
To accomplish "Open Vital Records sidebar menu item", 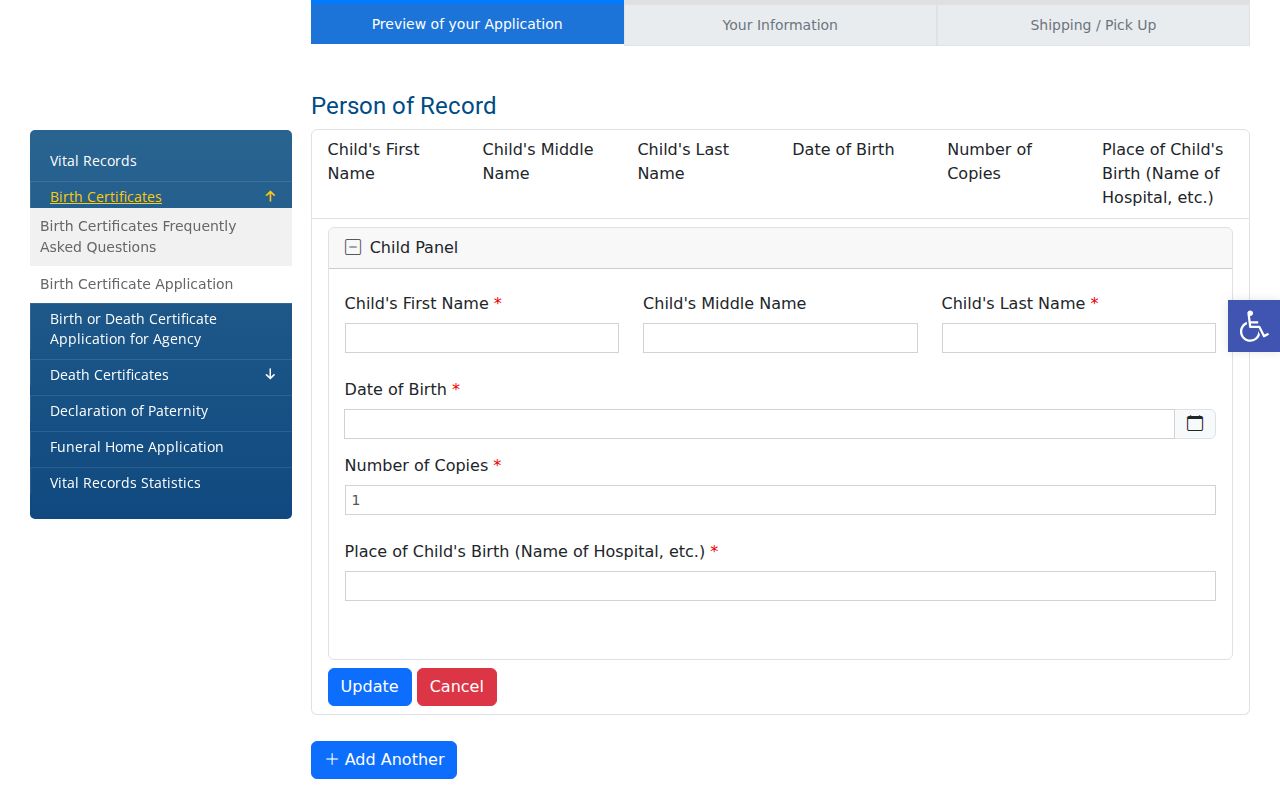I will pyautogui.click(x=93, y=161).
